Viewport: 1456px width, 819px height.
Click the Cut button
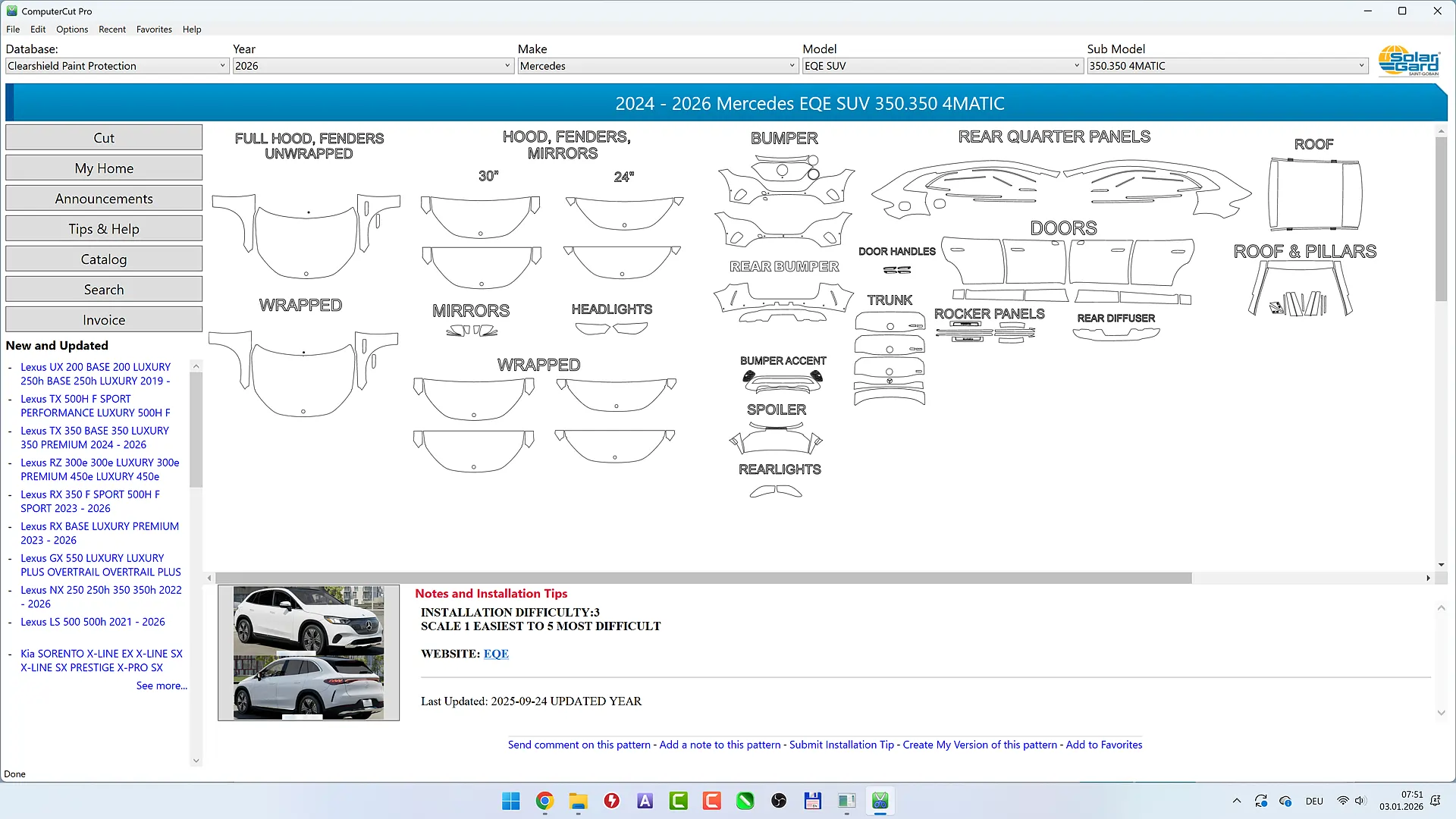104,137
